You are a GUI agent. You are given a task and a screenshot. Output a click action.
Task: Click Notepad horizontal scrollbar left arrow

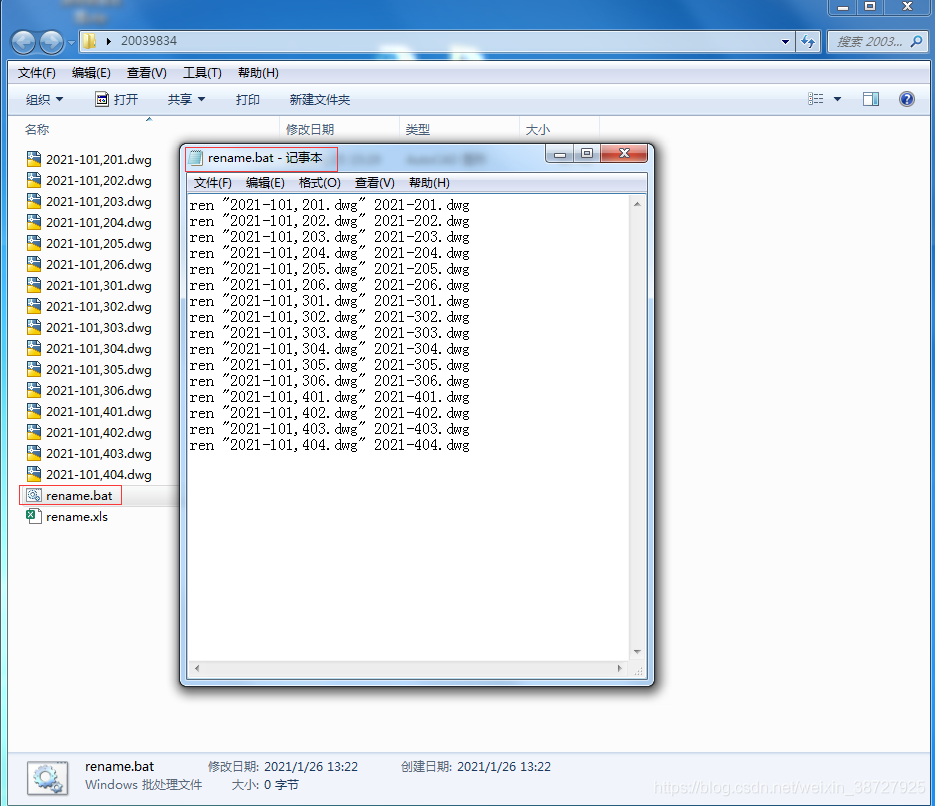197,668
